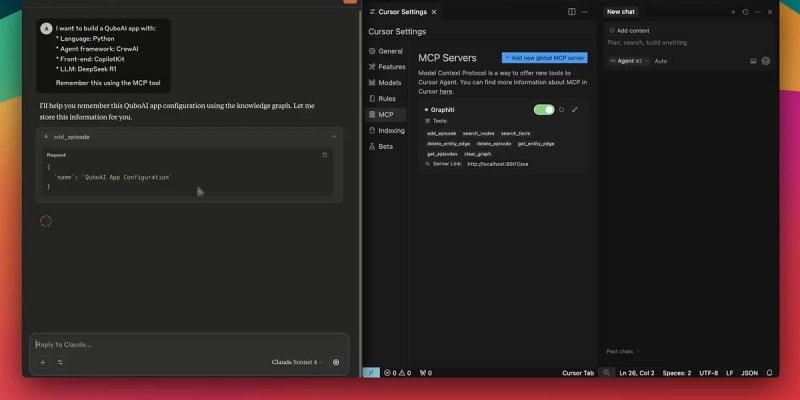
Task: Click the Add context button
Action: [x=630, y=31]
